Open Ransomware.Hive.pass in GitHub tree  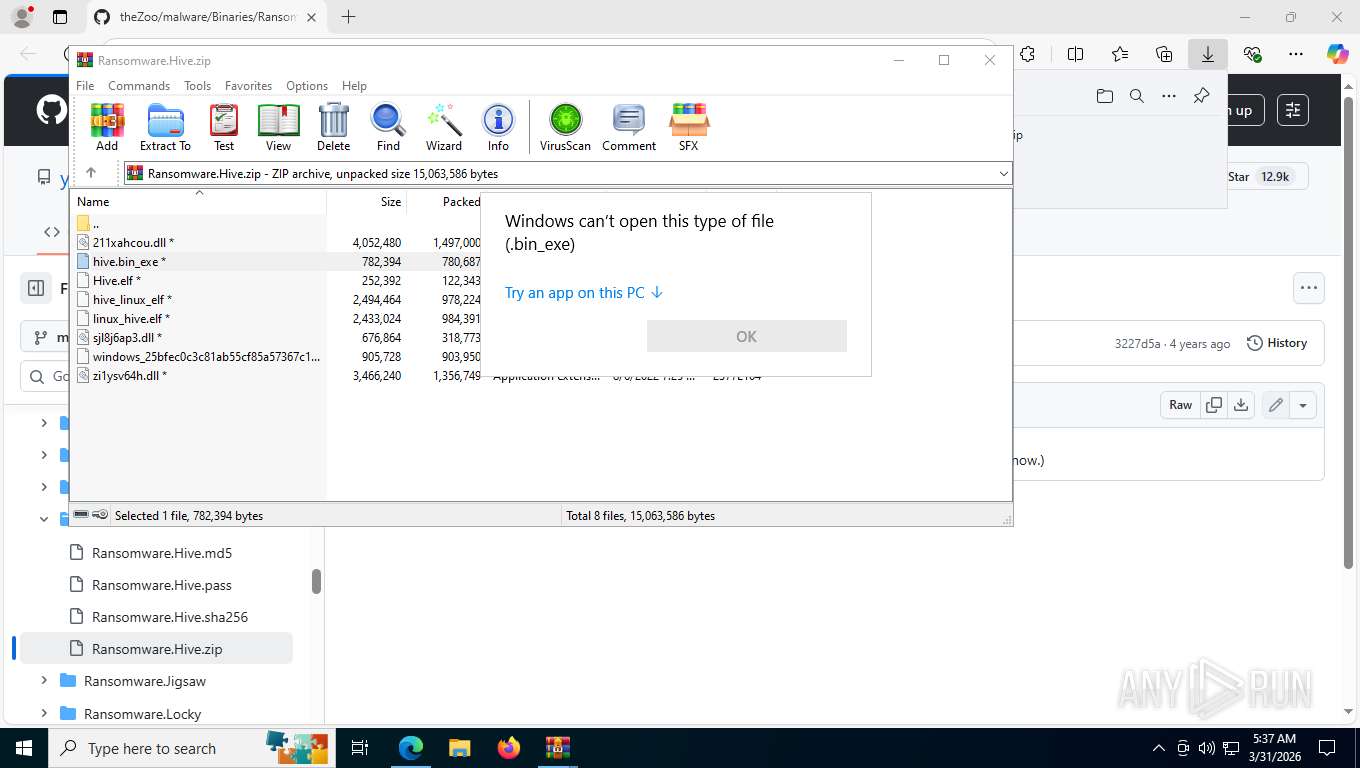click(x=162, y=585)
